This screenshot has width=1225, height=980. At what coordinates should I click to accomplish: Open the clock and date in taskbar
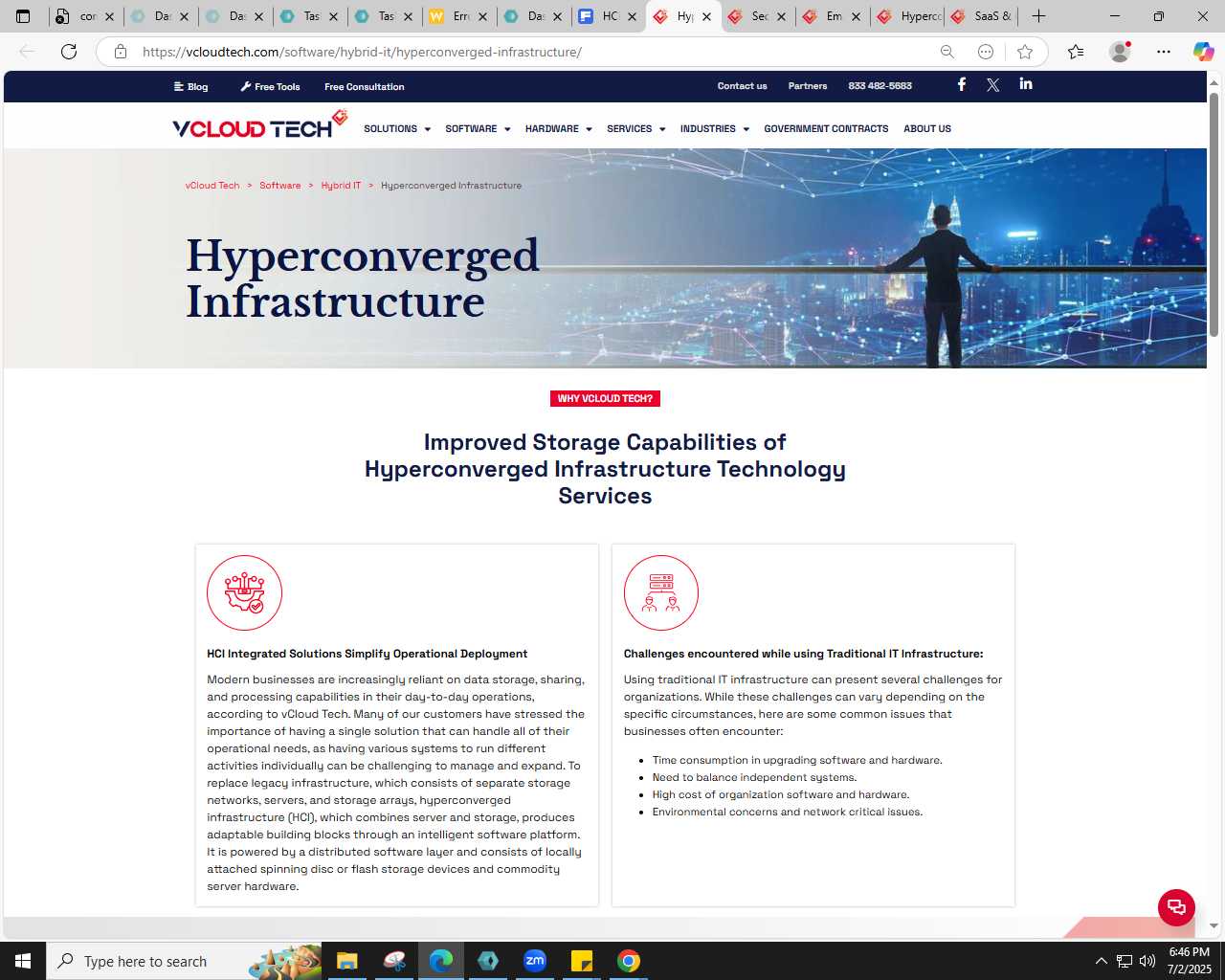1190,961
